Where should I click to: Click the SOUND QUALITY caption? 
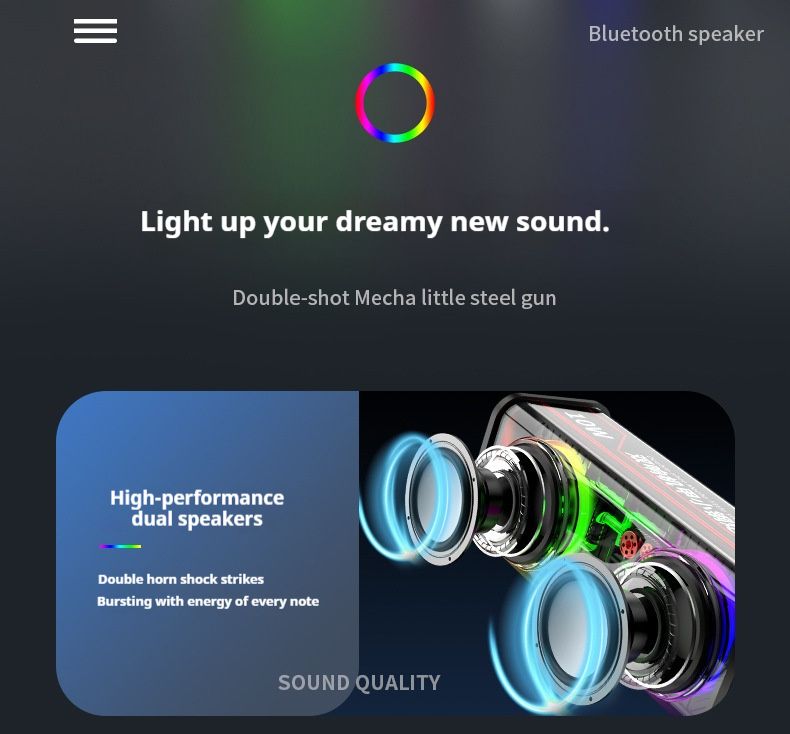359,683
